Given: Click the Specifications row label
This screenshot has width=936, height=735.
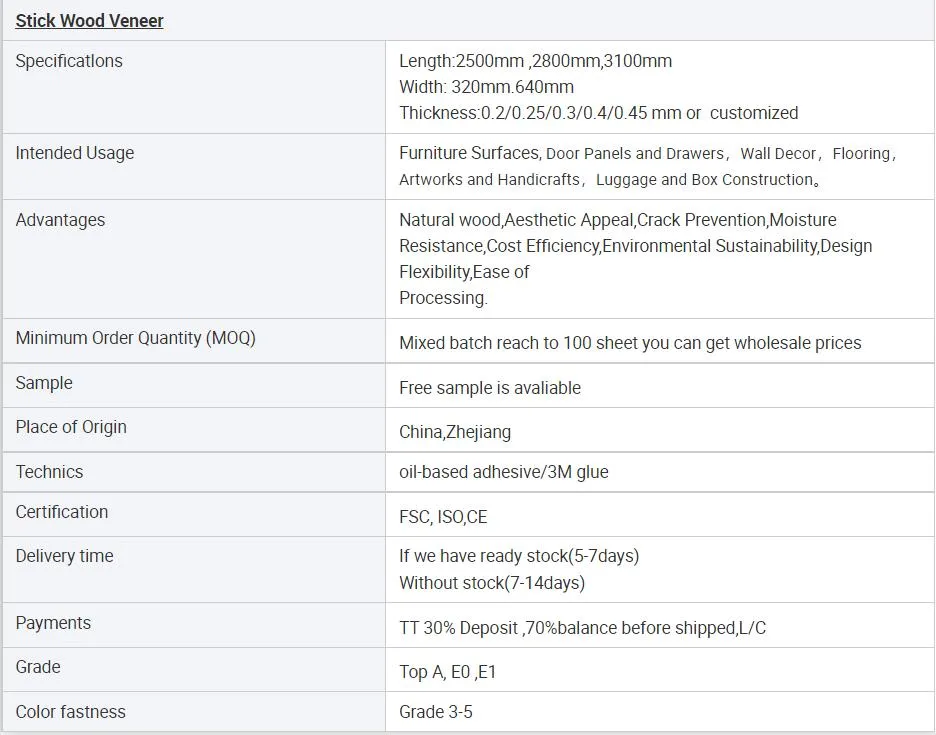Looking at the screenshot, I should pyautogui.click(x=69, y=61).
